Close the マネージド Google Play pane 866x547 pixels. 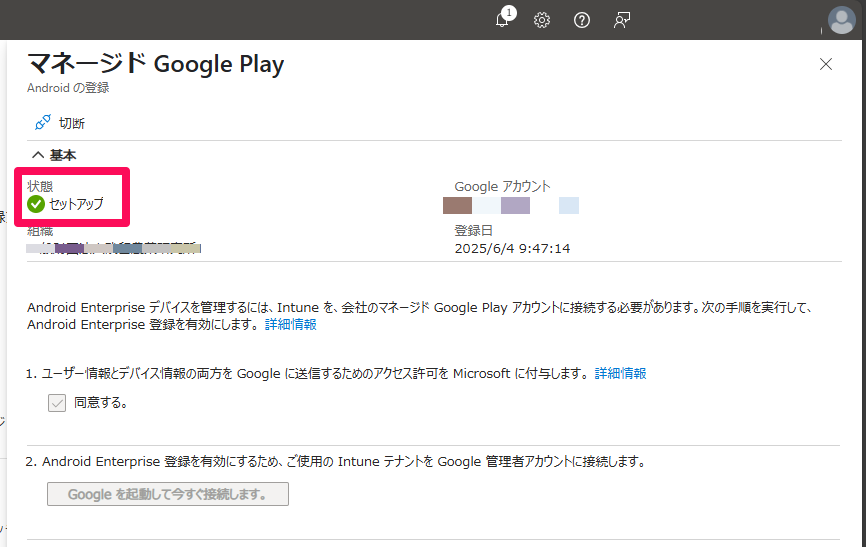(826, 64)
